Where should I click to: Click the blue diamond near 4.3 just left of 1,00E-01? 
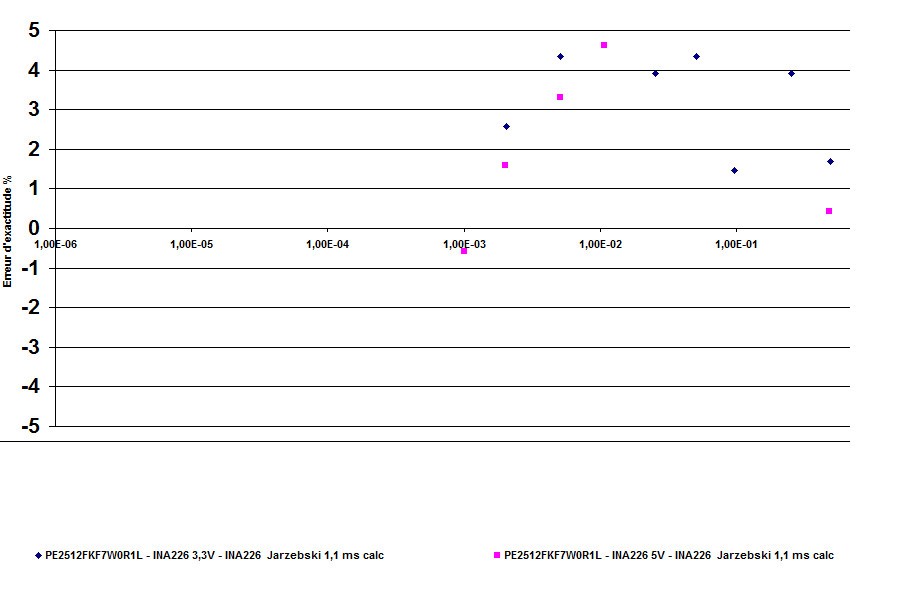pos(696,57)
